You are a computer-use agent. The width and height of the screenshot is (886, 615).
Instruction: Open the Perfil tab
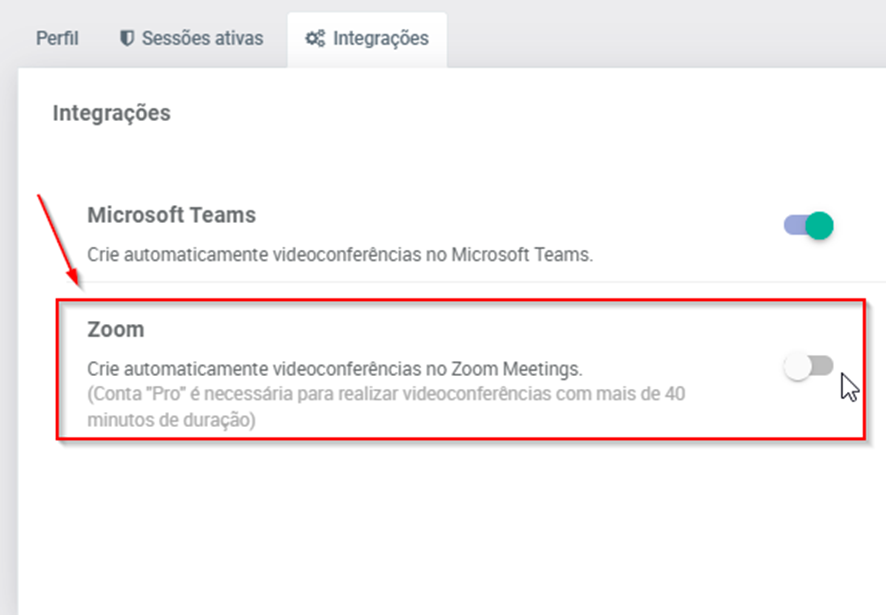coord(57,39)
